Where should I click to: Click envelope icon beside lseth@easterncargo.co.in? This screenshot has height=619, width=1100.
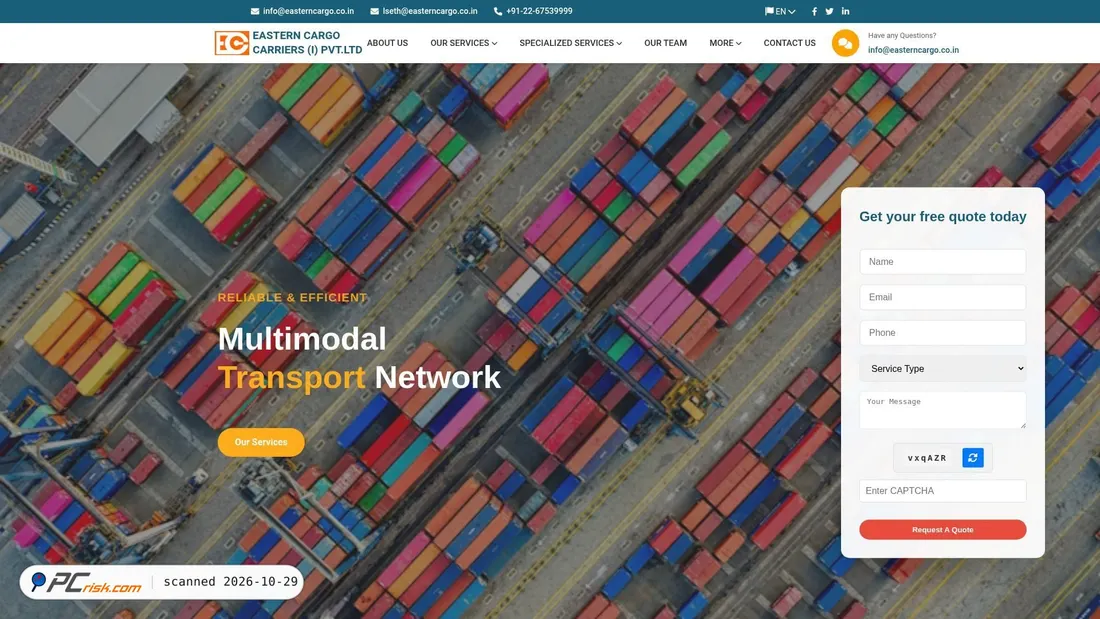[375, 11]
